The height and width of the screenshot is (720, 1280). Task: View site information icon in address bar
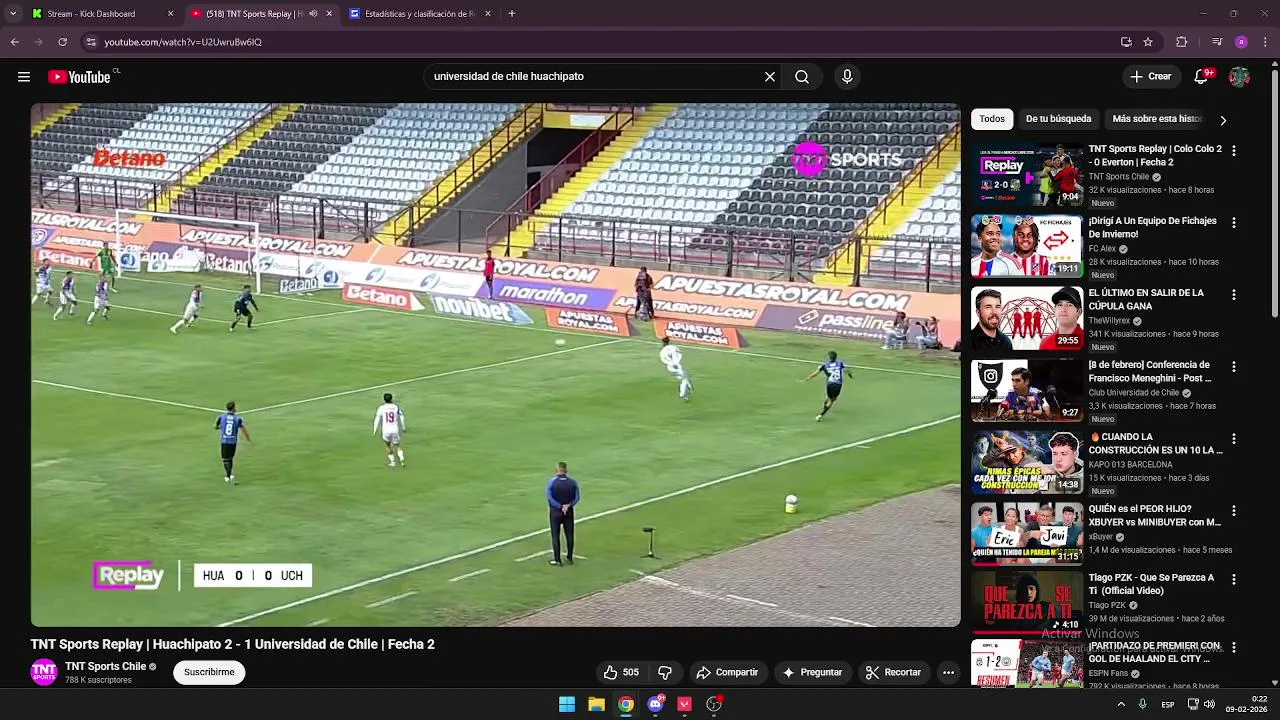91,42
